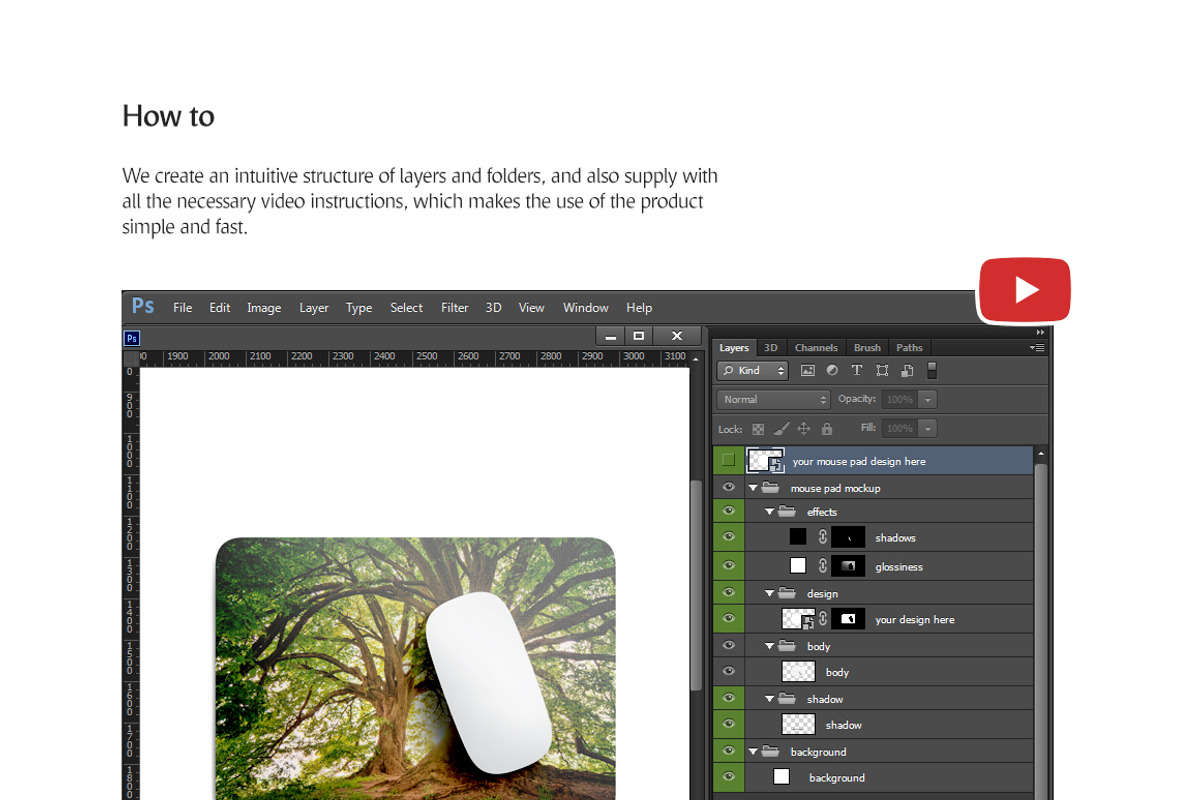Filter layers by adjustment layers
The image size is (1200, 800).
(832, 371)
